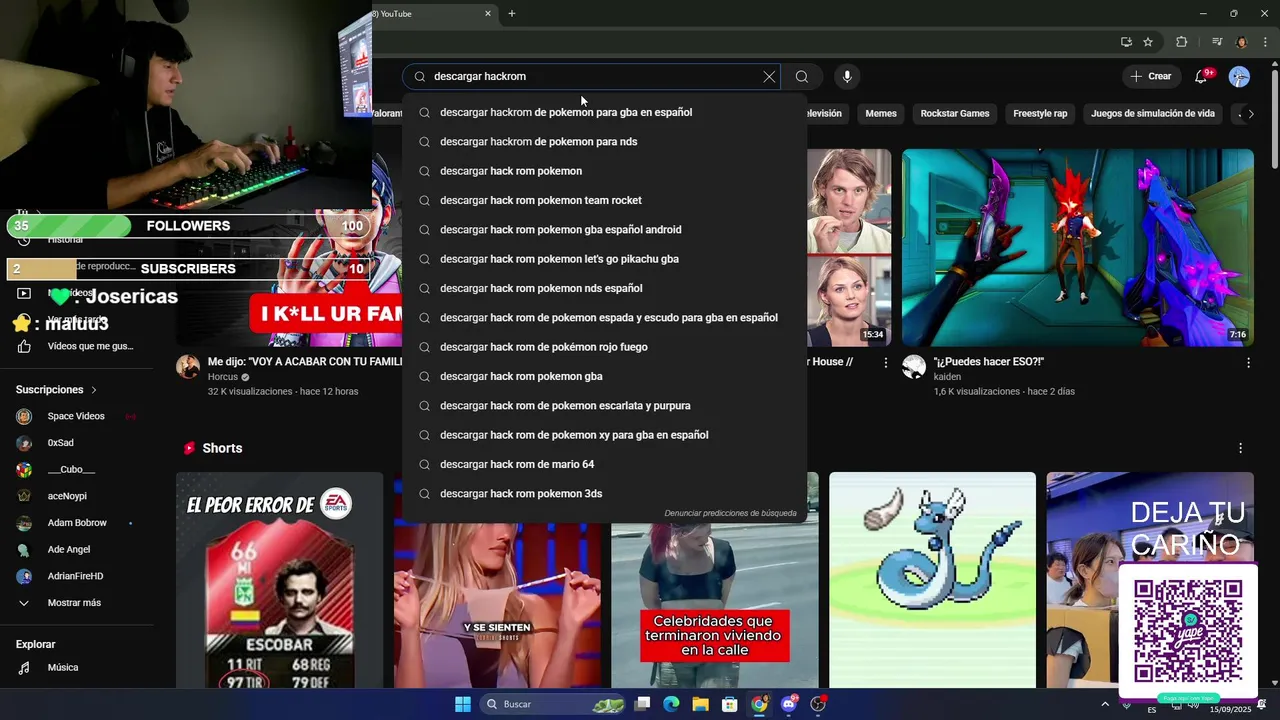Open the 0xSad channel avatar
The image size is (1280, 720).
coord(24,443)
